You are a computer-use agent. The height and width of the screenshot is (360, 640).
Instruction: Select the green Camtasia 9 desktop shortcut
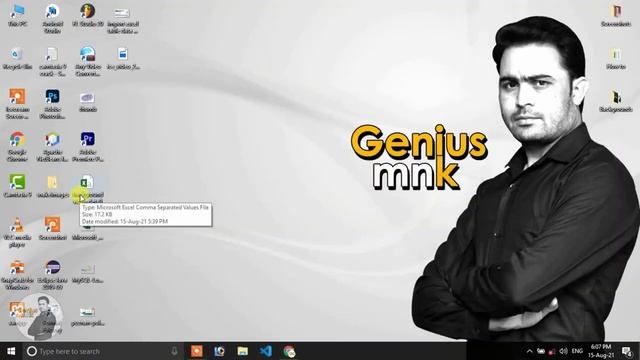point(18,186)
